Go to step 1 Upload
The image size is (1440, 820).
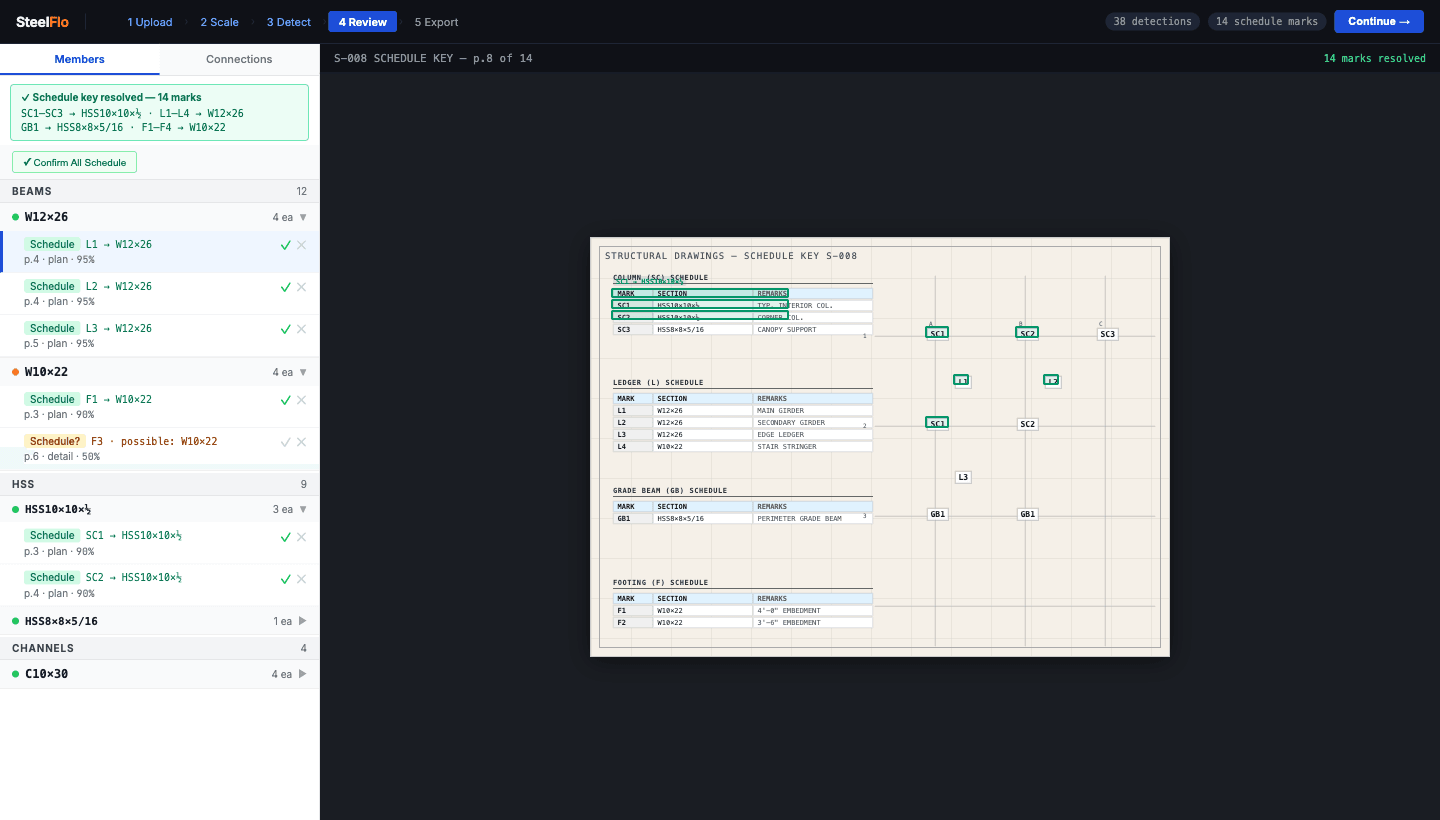pyautogui.click(x=150, y=22)
